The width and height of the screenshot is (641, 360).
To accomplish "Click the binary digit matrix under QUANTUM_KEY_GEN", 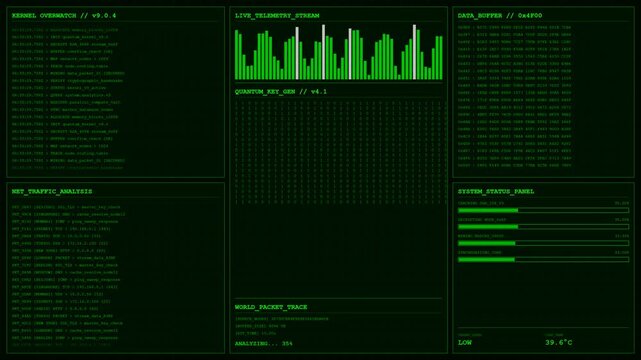I will pyautogui.click(x=340, y=152).
